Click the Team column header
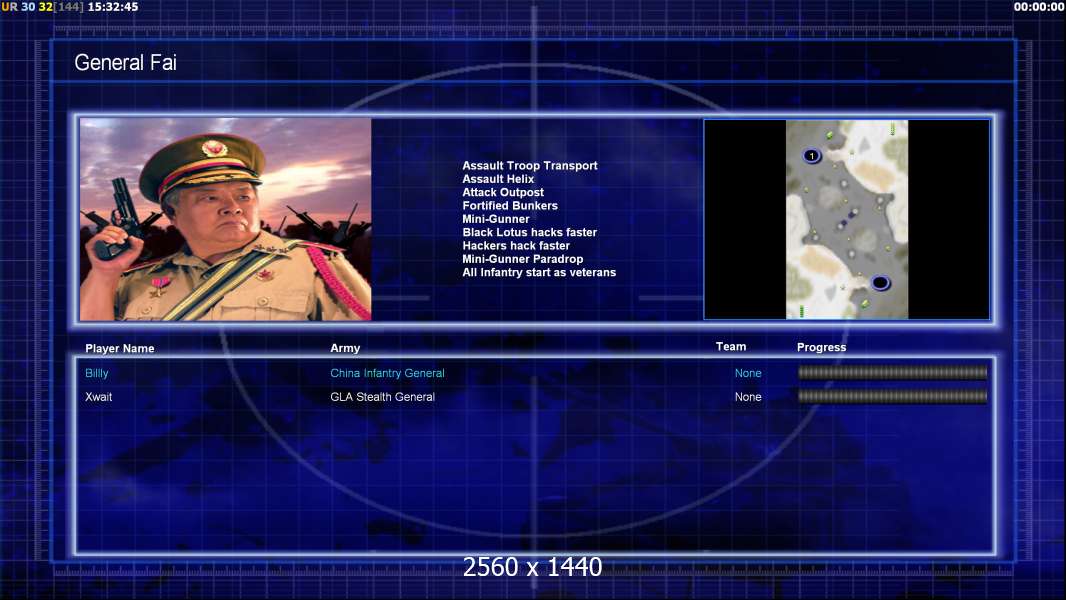1066x600 pixels. pyautogui.click(x=731, y=347)
